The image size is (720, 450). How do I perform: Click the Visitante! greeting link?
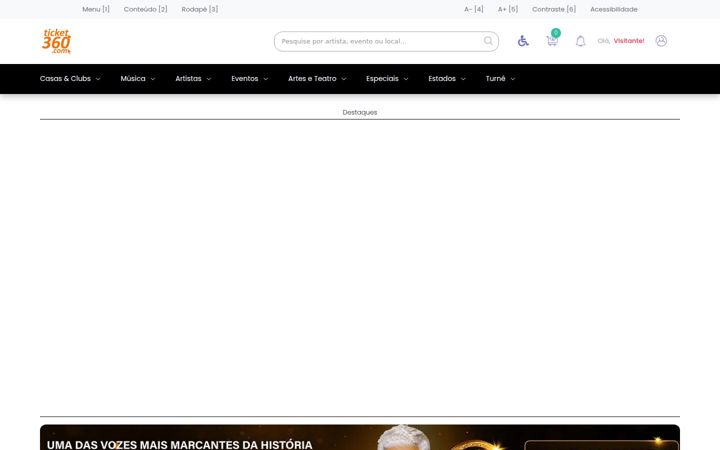tap(629, 41)
